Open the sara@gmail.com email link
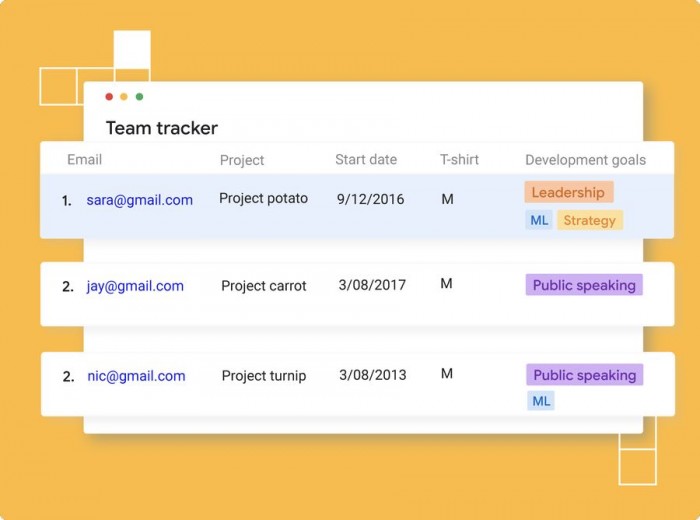The image size is (700, 520). click(x=140, y=200)
